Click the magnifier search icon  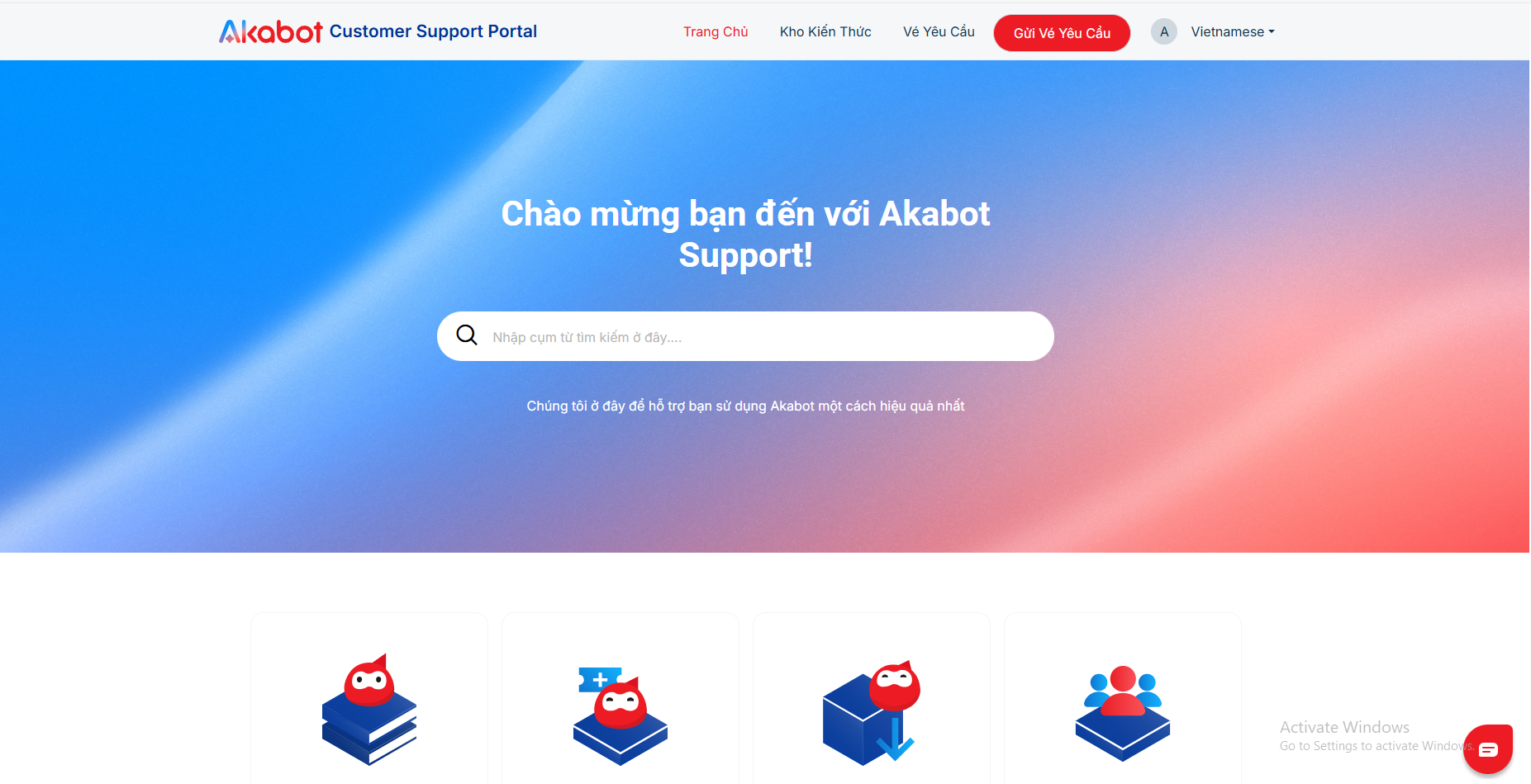click(x=467, y=335)
